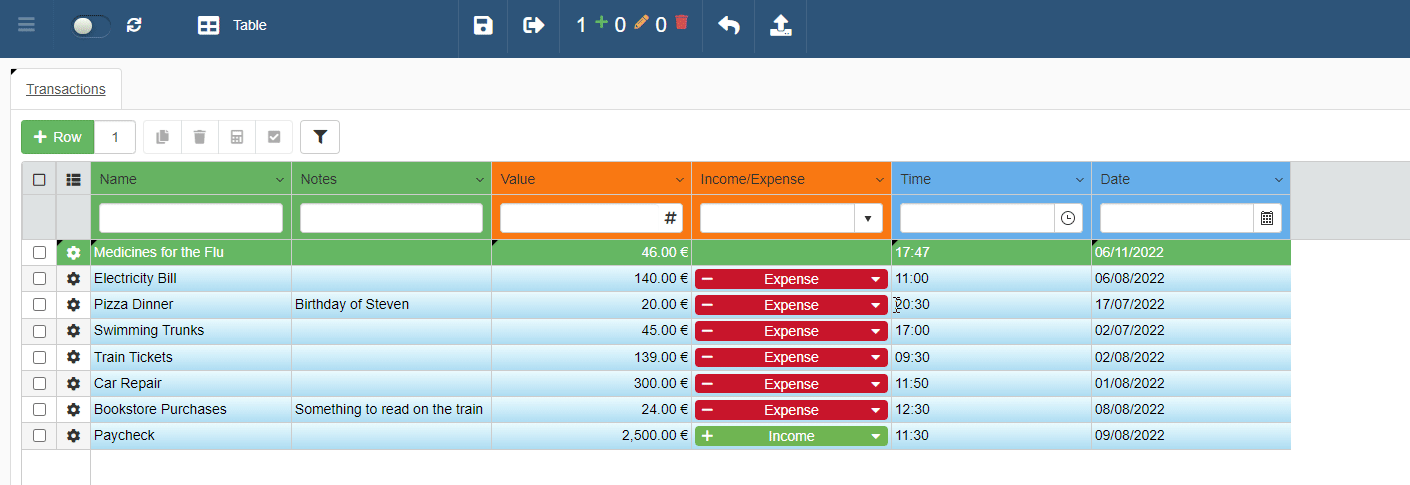This screenshot has height=485, width=1410.
Task: Click the save and exit icon
Action: [x=534, y=26]
